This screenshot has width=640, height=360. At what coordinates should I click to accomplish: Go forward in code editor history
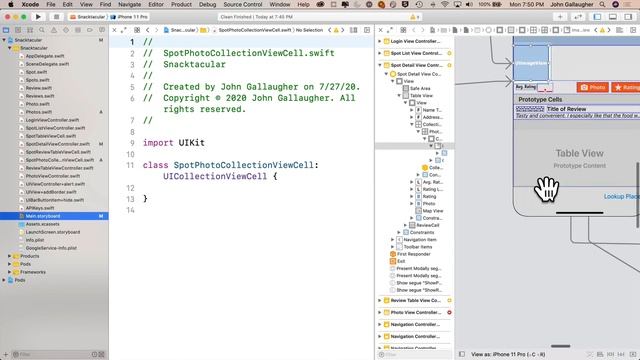[x=156, y=30]
